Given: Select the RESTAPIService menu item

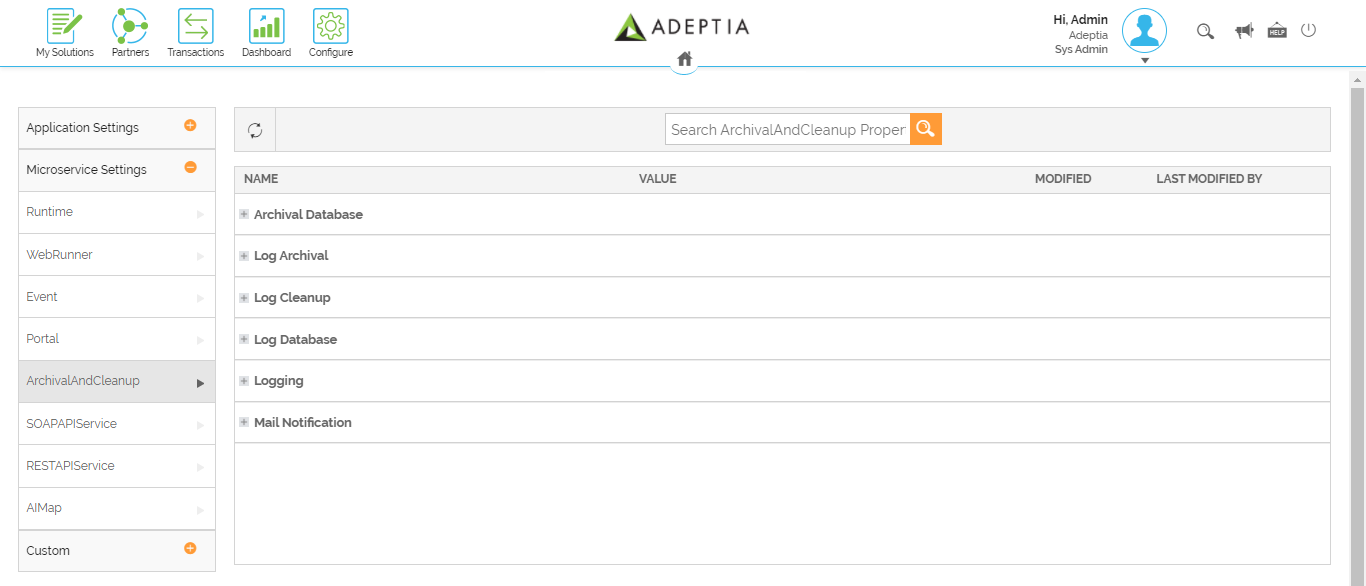Looking at the screenshot, I should 117,466.
